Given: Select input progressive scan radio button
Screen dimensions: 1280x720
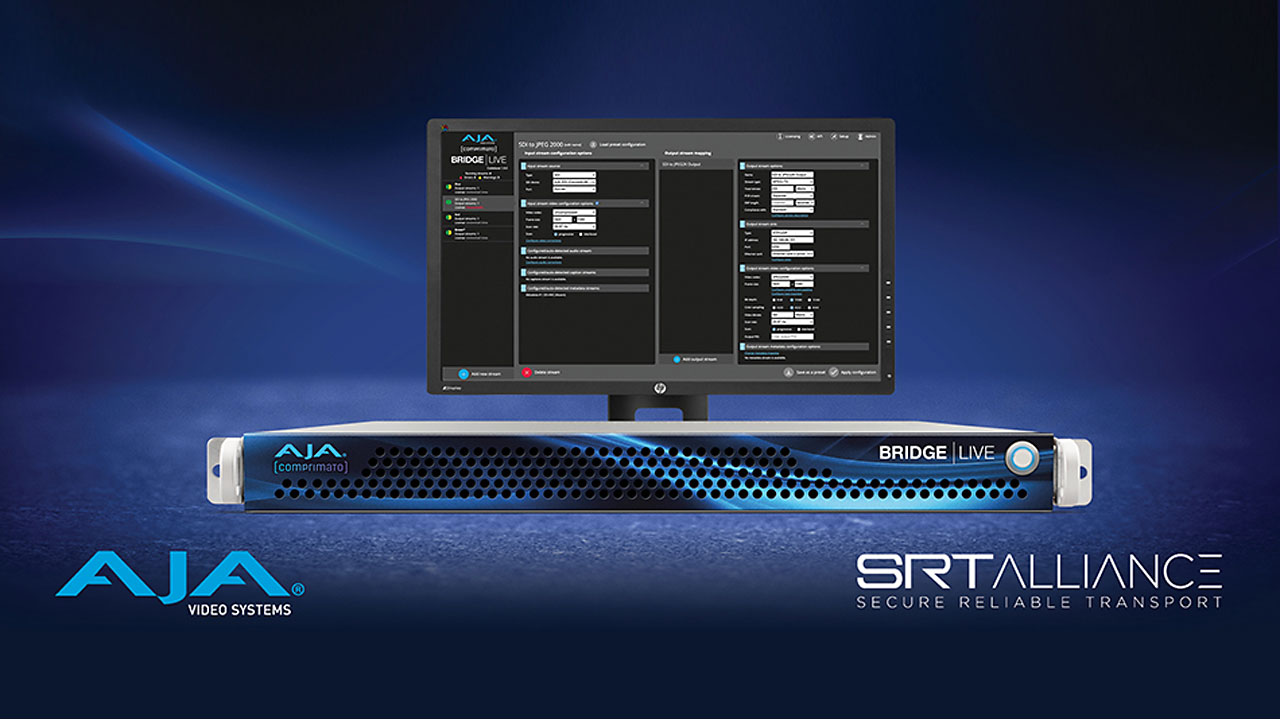Looking at the screenshot, I should (556, 234).
